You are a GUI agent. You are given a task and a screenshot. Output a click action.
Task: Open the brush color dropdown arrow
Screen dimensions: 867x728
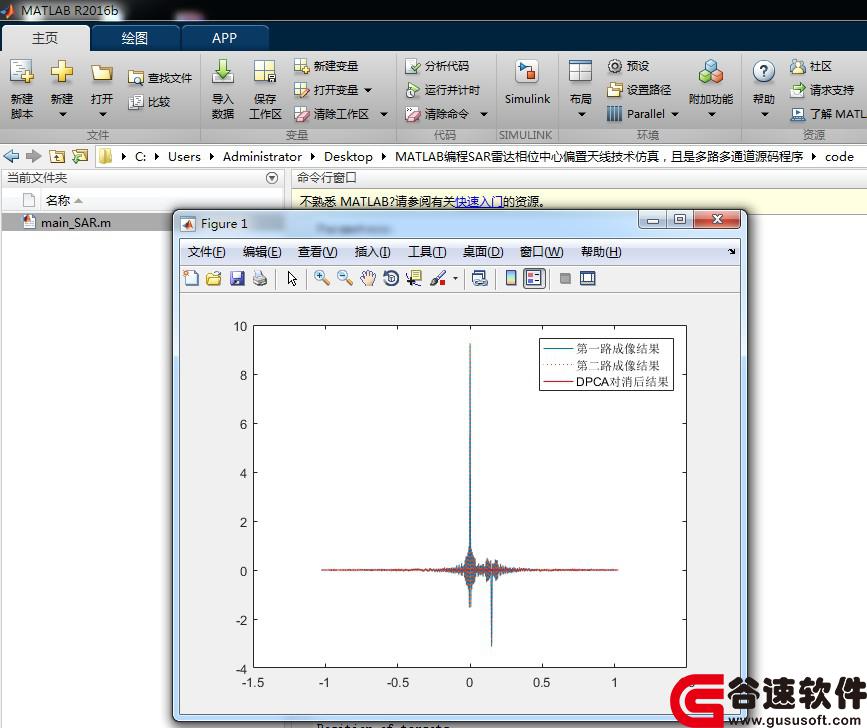click(455, 278)
